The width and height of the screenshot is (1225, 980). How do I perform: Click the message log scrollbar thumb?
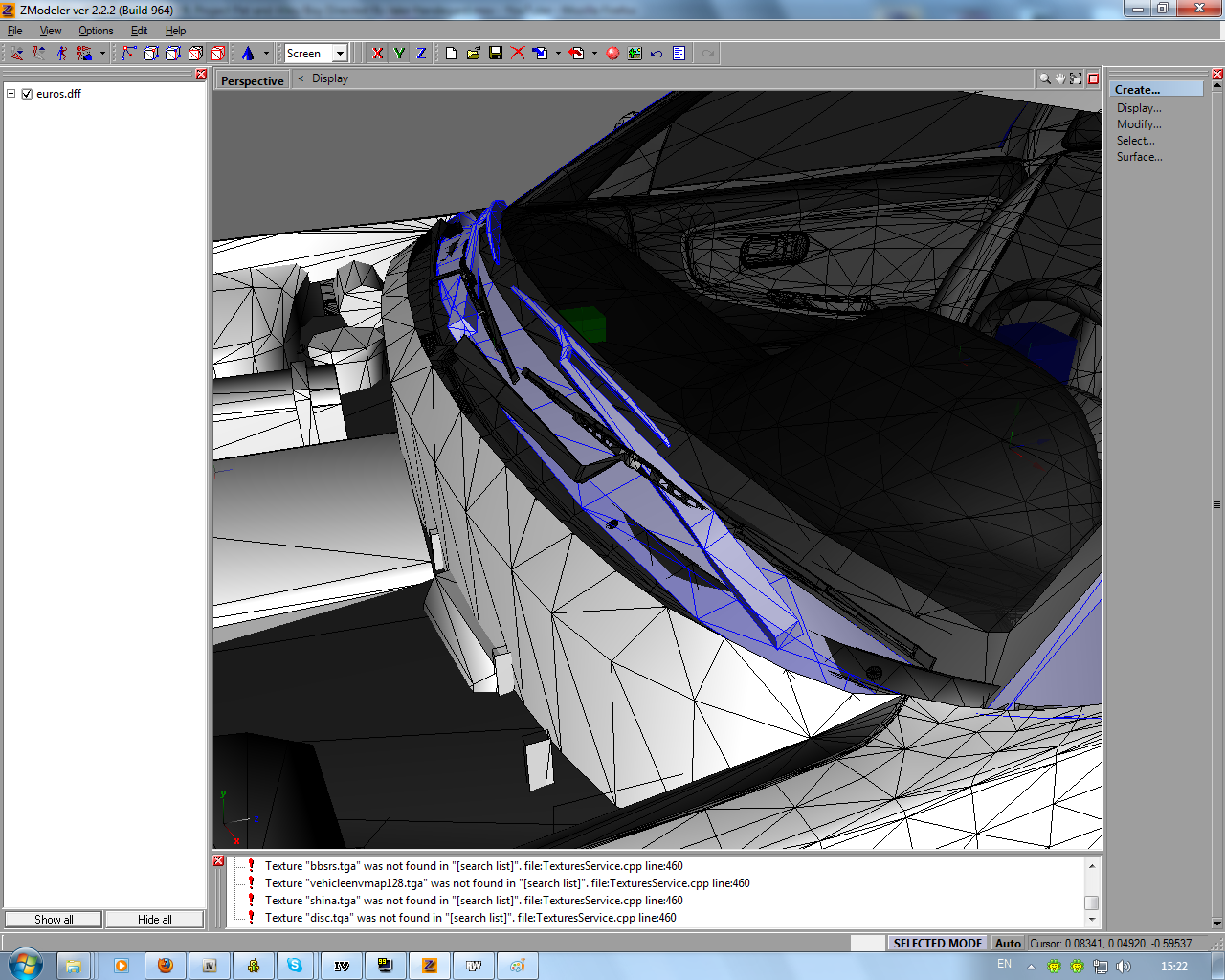[1091, 902]
